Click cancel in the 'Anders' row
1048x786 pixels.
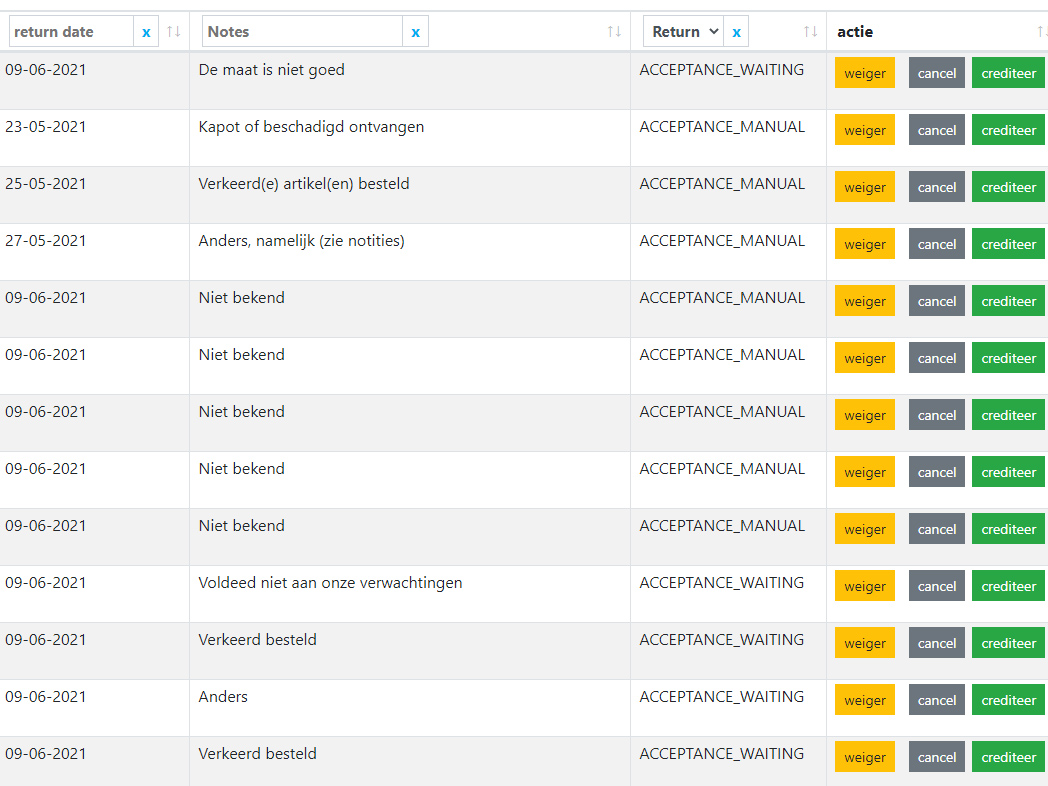point(936,700)
